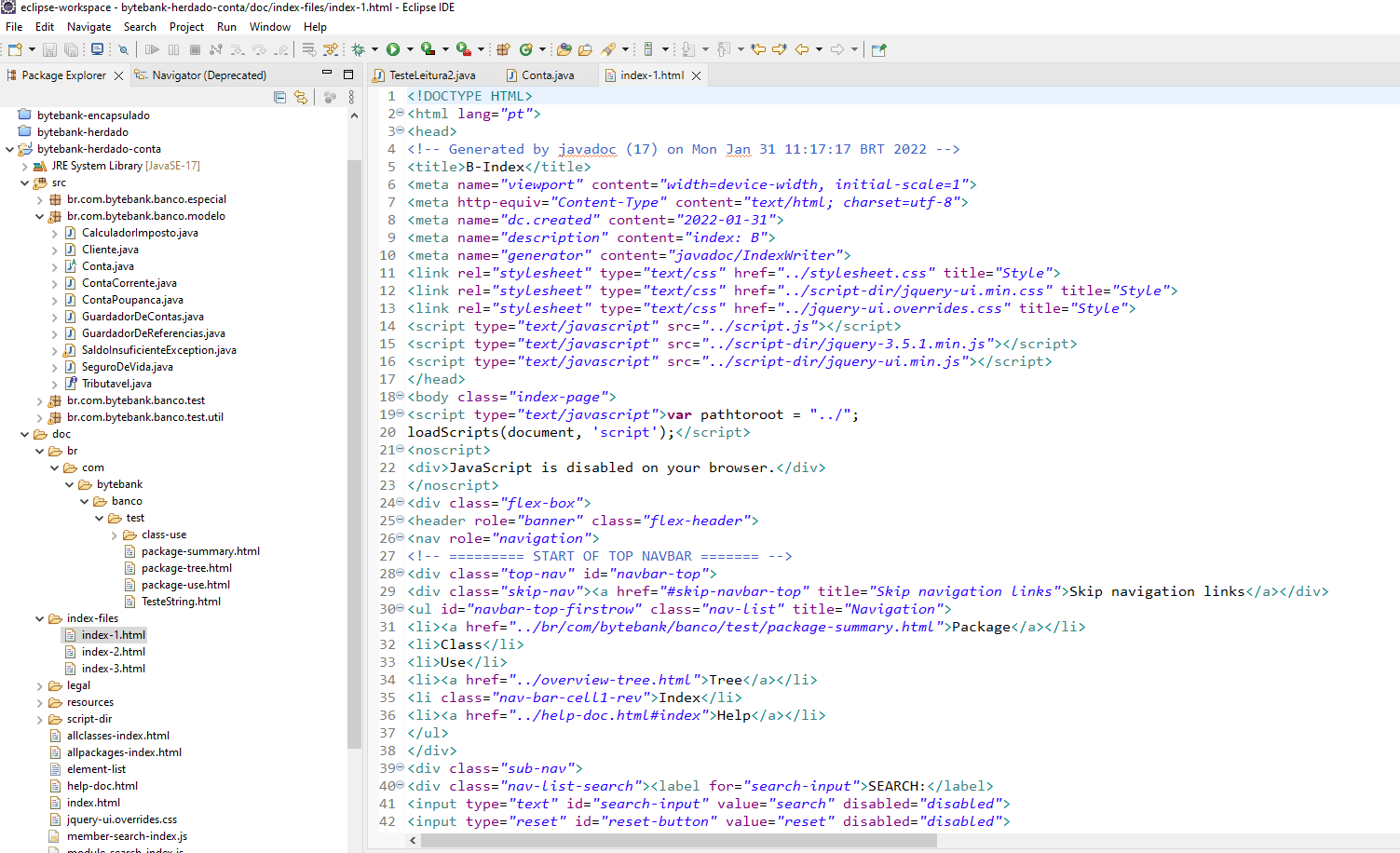
Task: Toggle Link with Editor icon
Action: (x=300, y=97)
